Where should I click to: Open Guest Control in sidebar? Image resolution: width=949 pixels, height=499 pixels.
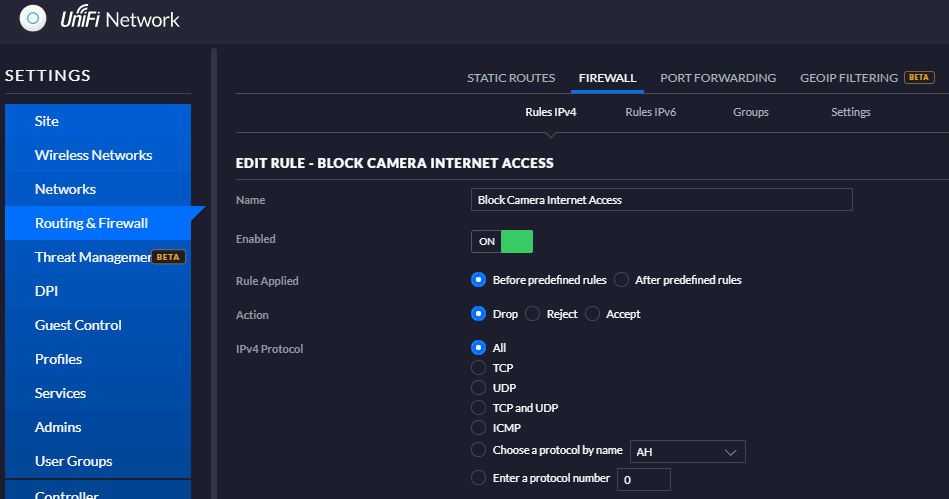(x=78, y=325)
